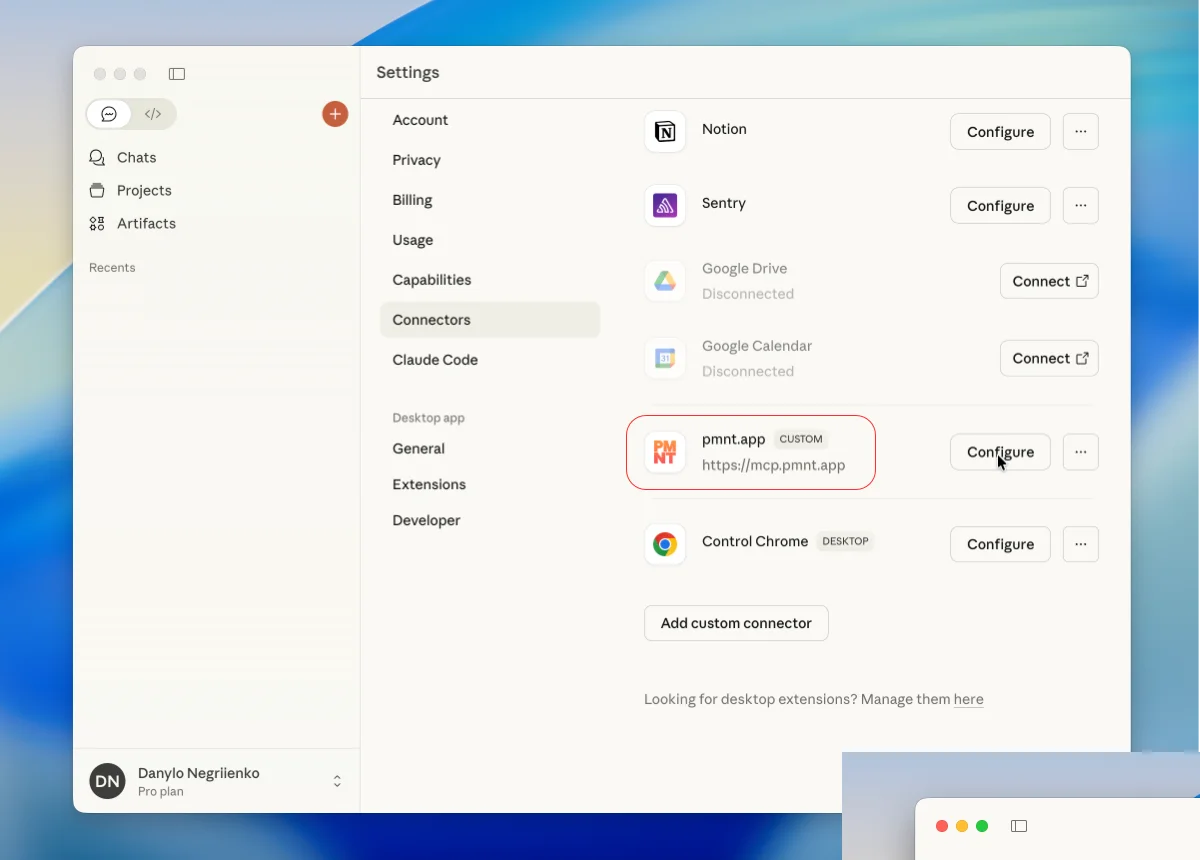
Task: Switch to code mode toggle
Action: (153, 114)
